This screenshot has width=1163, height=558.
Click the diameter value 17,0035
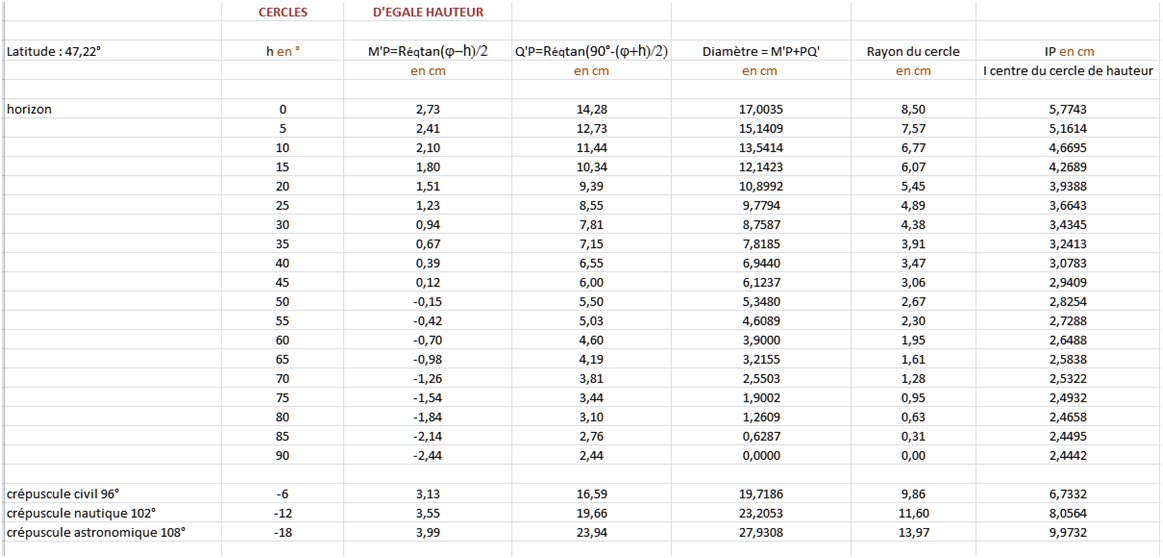pos(761,109)
